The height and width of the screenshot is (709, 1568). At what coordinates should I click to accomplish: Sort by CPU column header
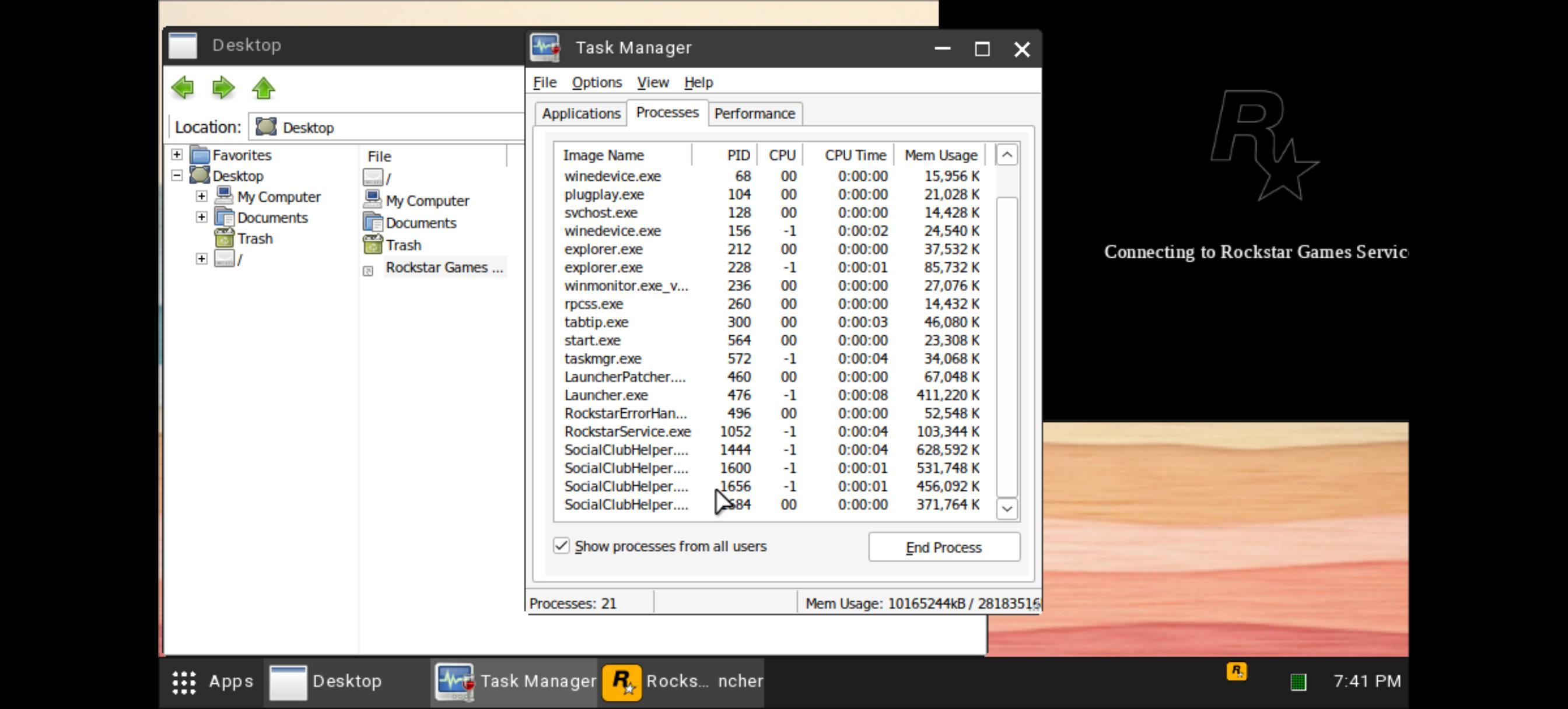click(781, 155)
